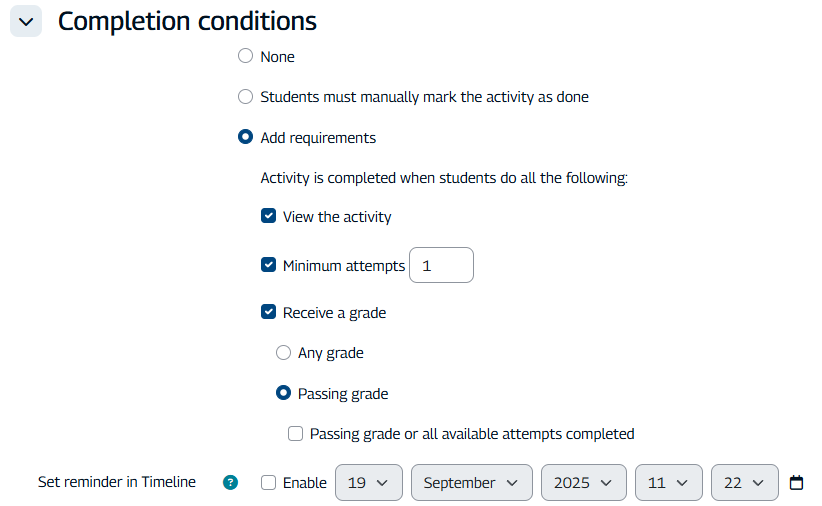Uncheck the View the activity checkbox
822x506 pixels.
pos(268,216)
